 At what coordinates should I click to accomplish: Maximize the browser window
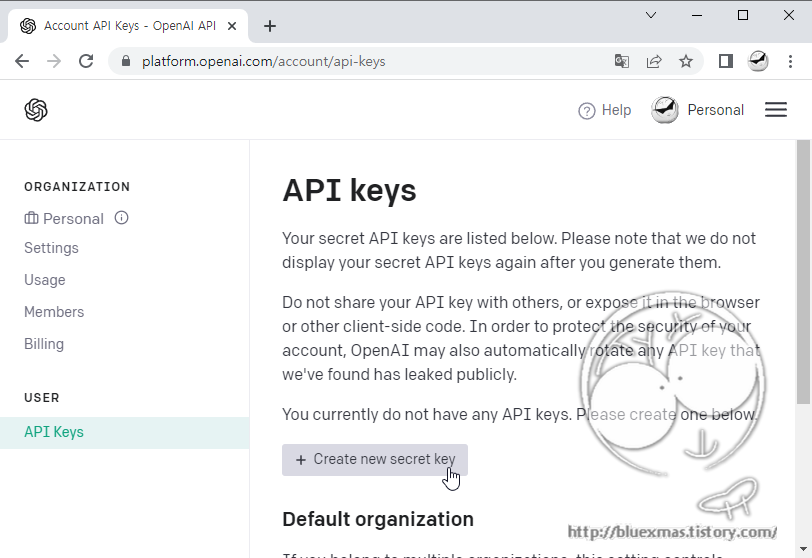[x=743, y=15]
